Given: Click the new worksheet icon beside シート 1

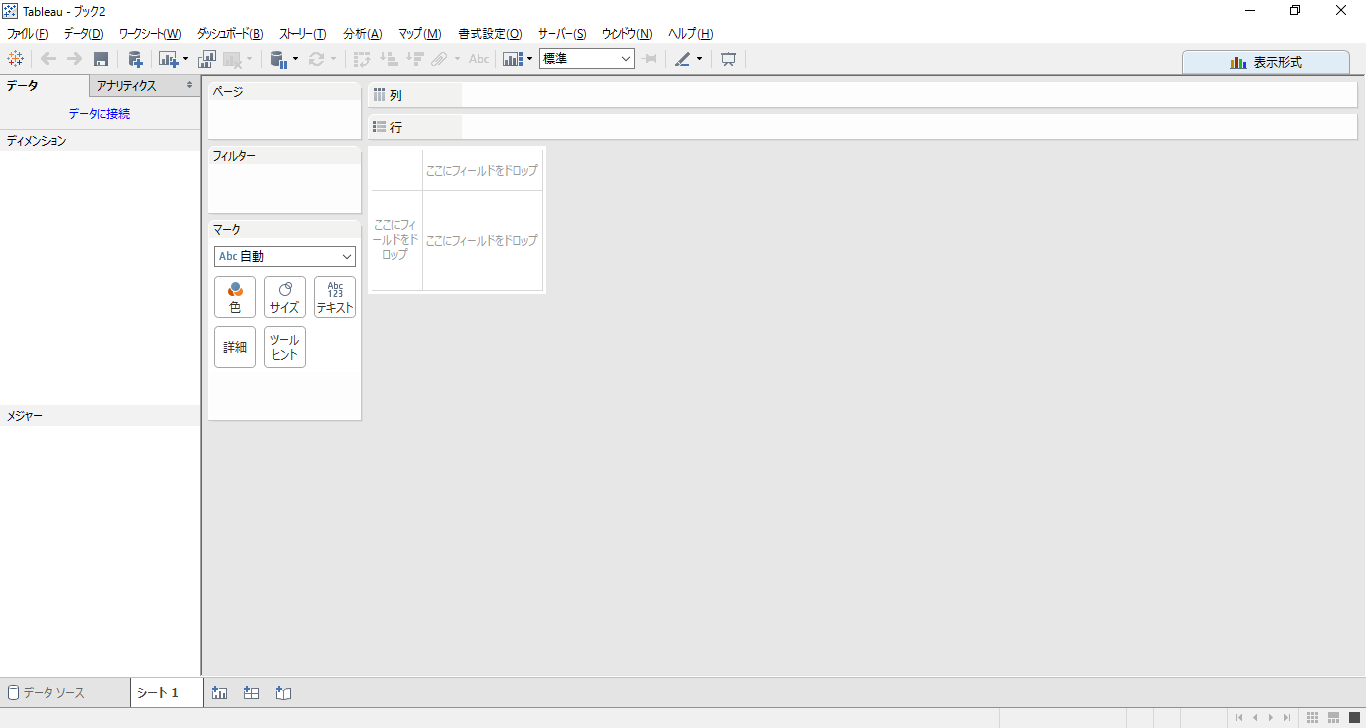Looking at the screenshot, I should pyautogui.click(x=220, y=692).
